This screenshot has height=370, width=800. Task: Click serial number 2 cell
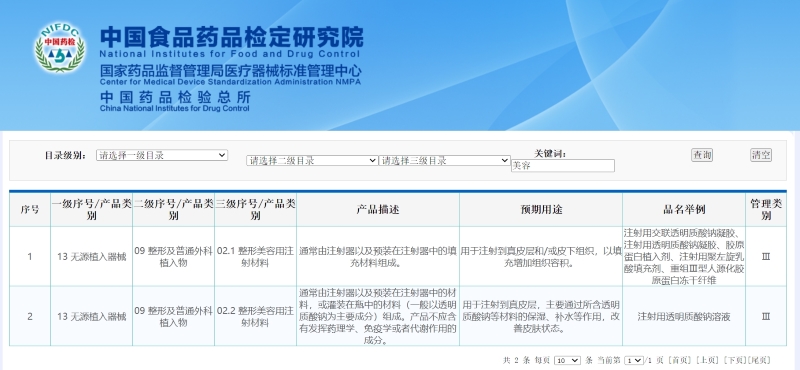30,316
